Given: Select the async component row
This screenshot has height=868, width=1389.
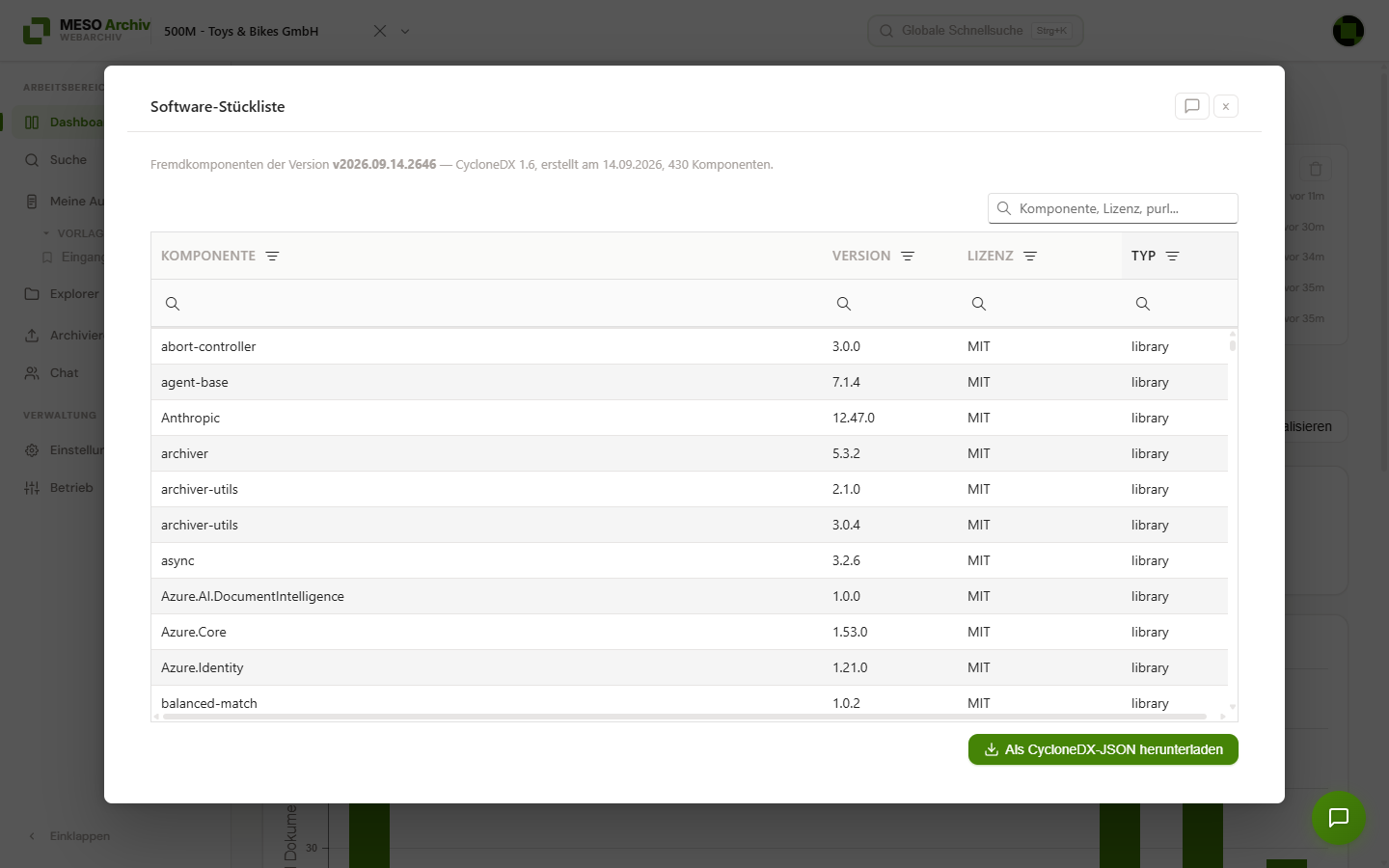Looking at the screenshot, I should 689,560.
